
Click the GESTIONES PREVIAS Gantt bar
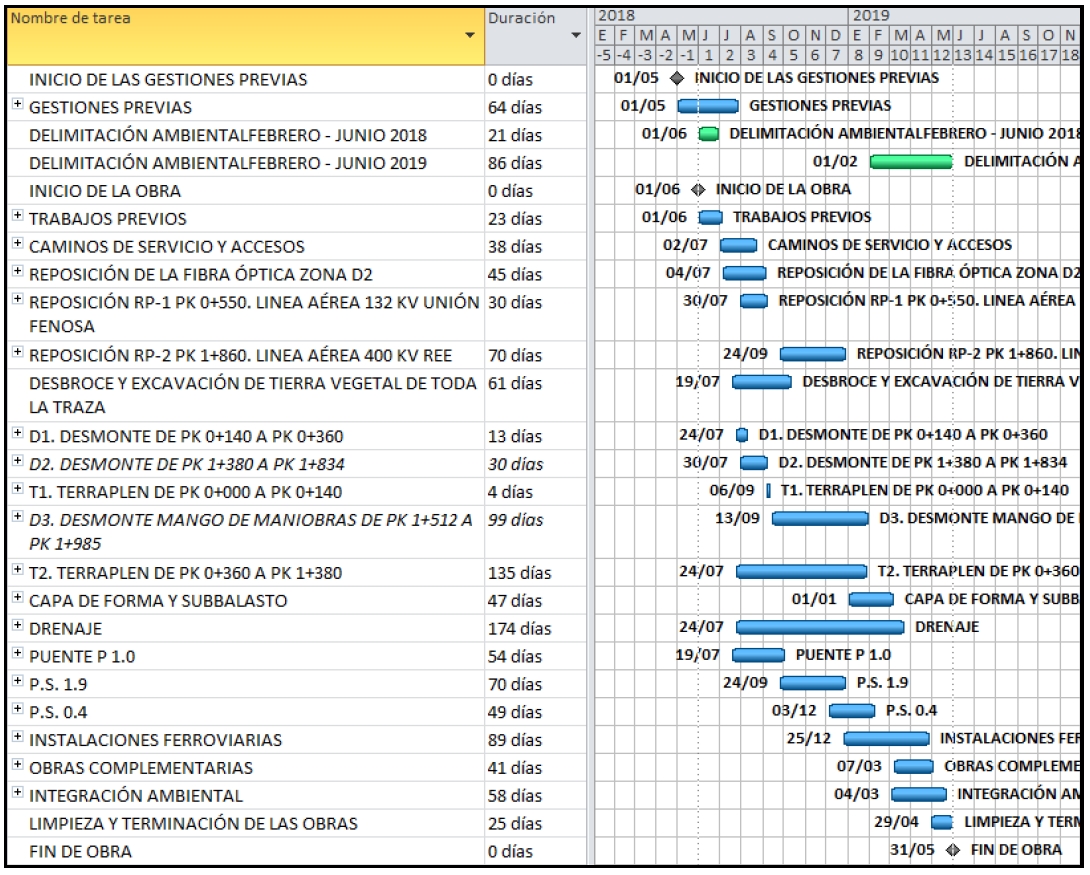[x=708, y=106]
